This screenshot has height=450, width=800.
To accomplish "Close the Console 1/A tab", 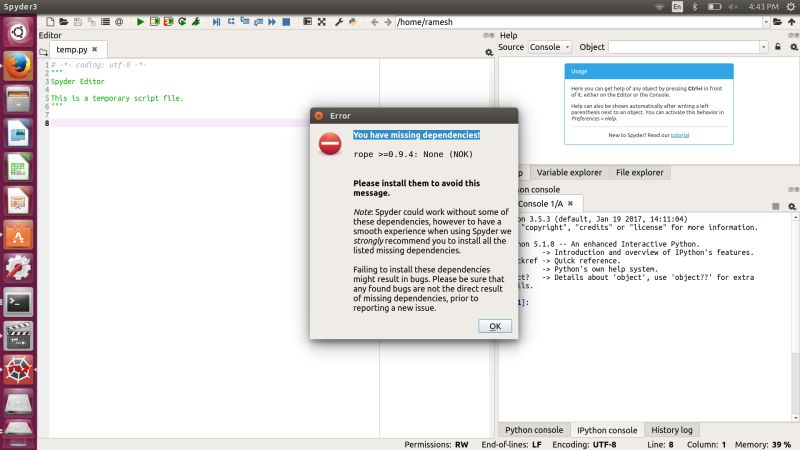I will (x=570, y=204).
